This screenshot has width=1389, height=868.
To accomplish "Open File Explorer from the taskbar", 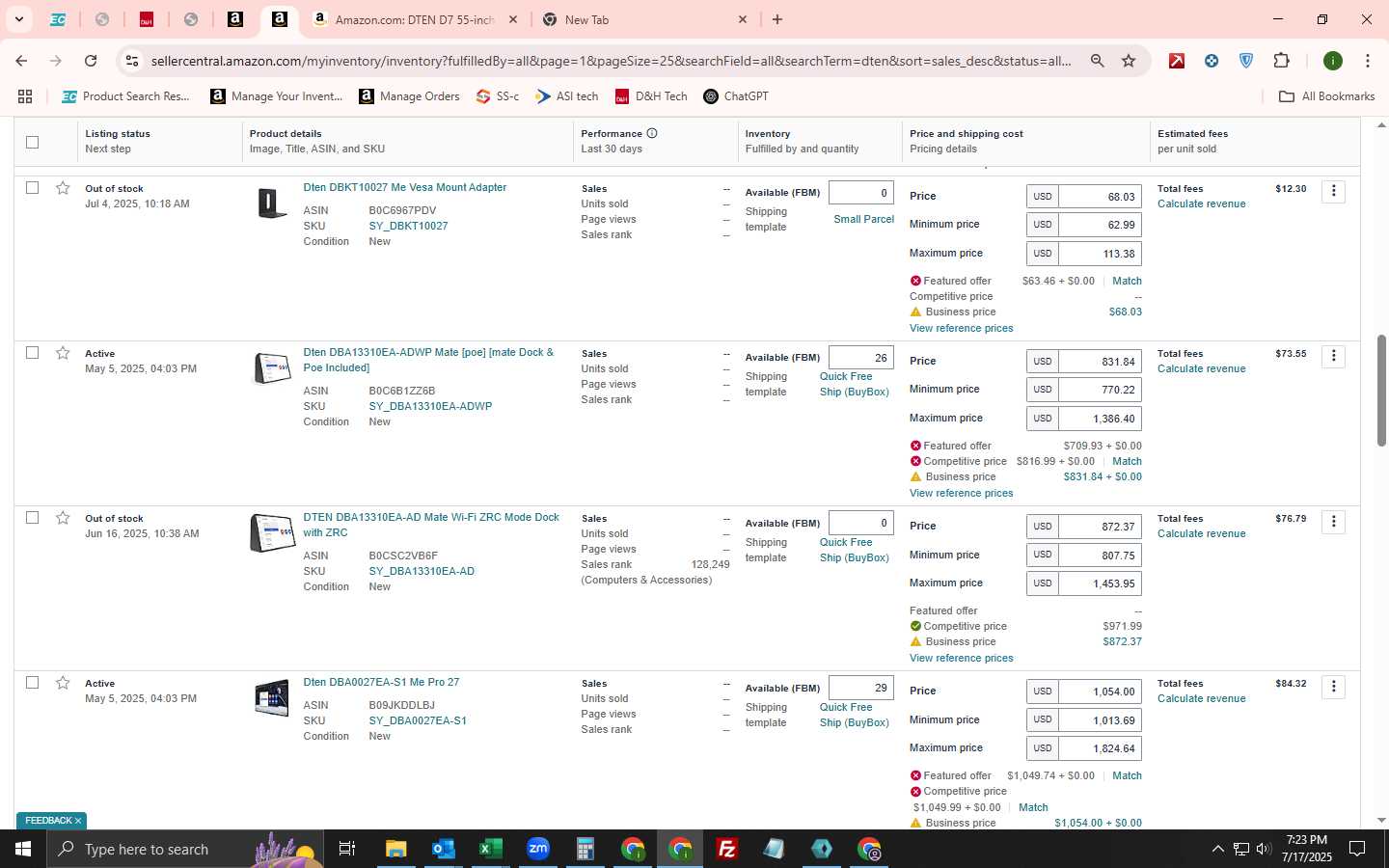I will [396, 849].
